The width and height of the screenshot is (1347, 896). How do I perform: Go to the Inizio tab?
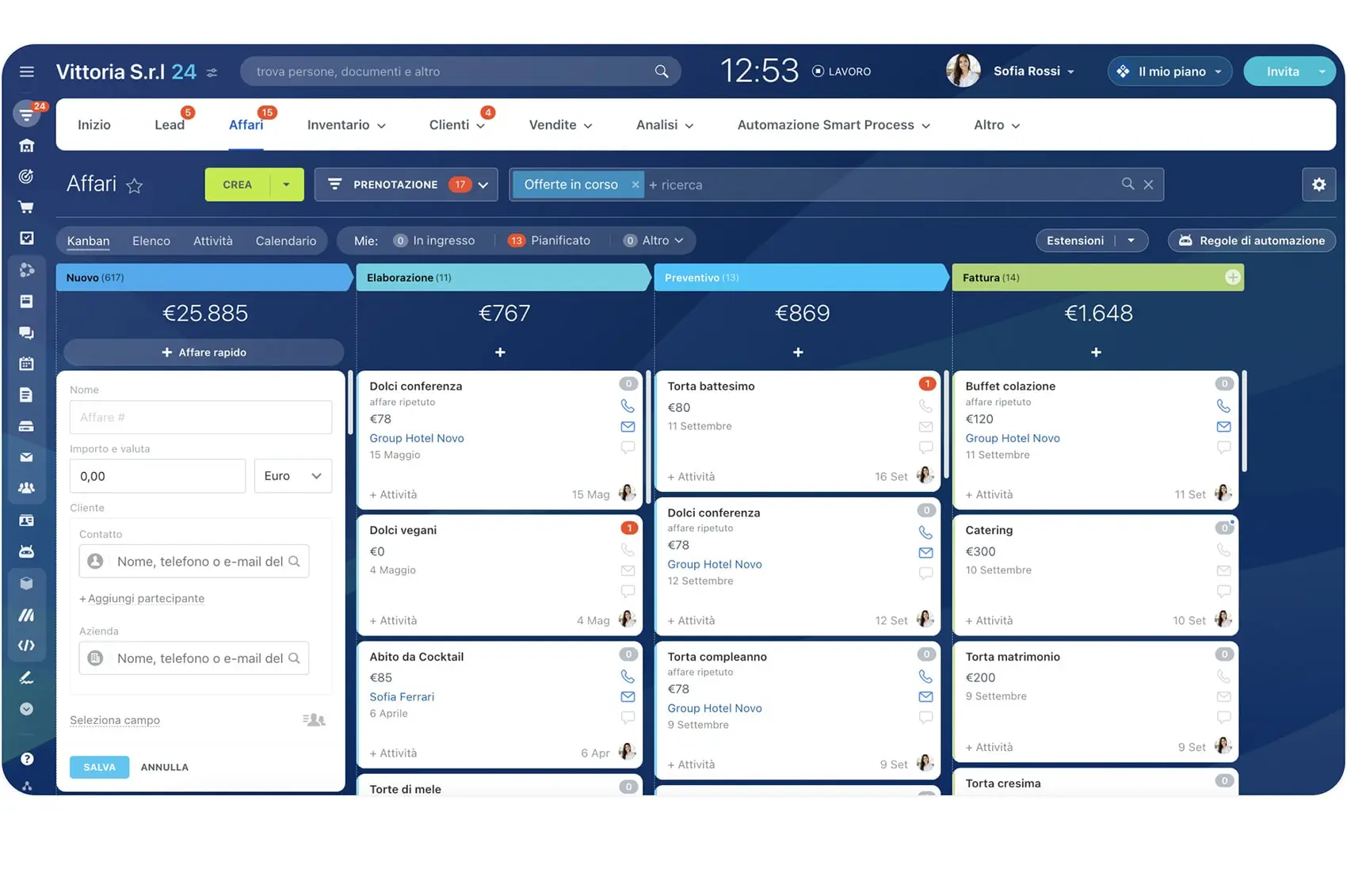[x=94, y=125]
